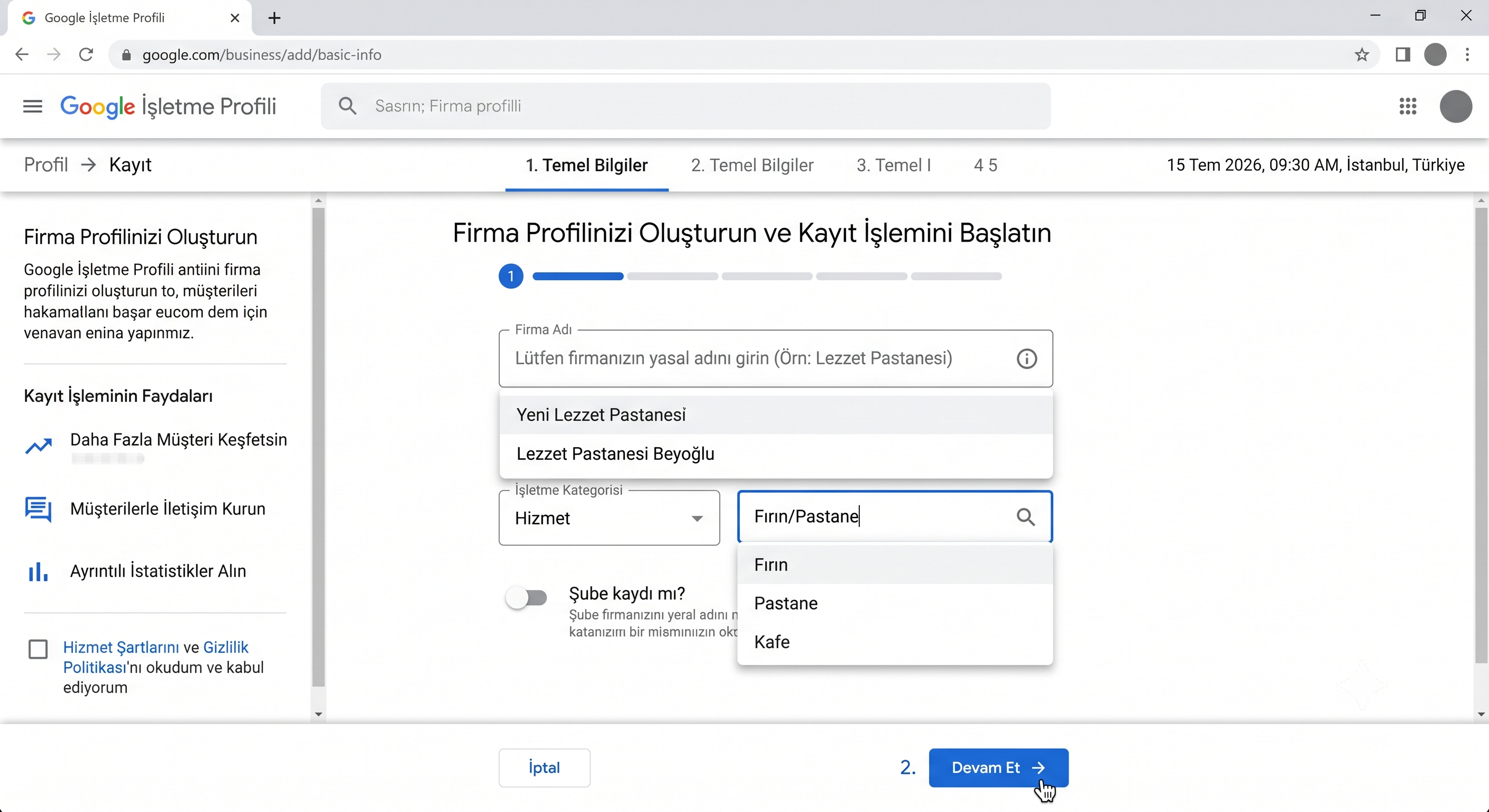Go forward with the browser forward arrow
1489x812 pixels.
tap(54, 54)
